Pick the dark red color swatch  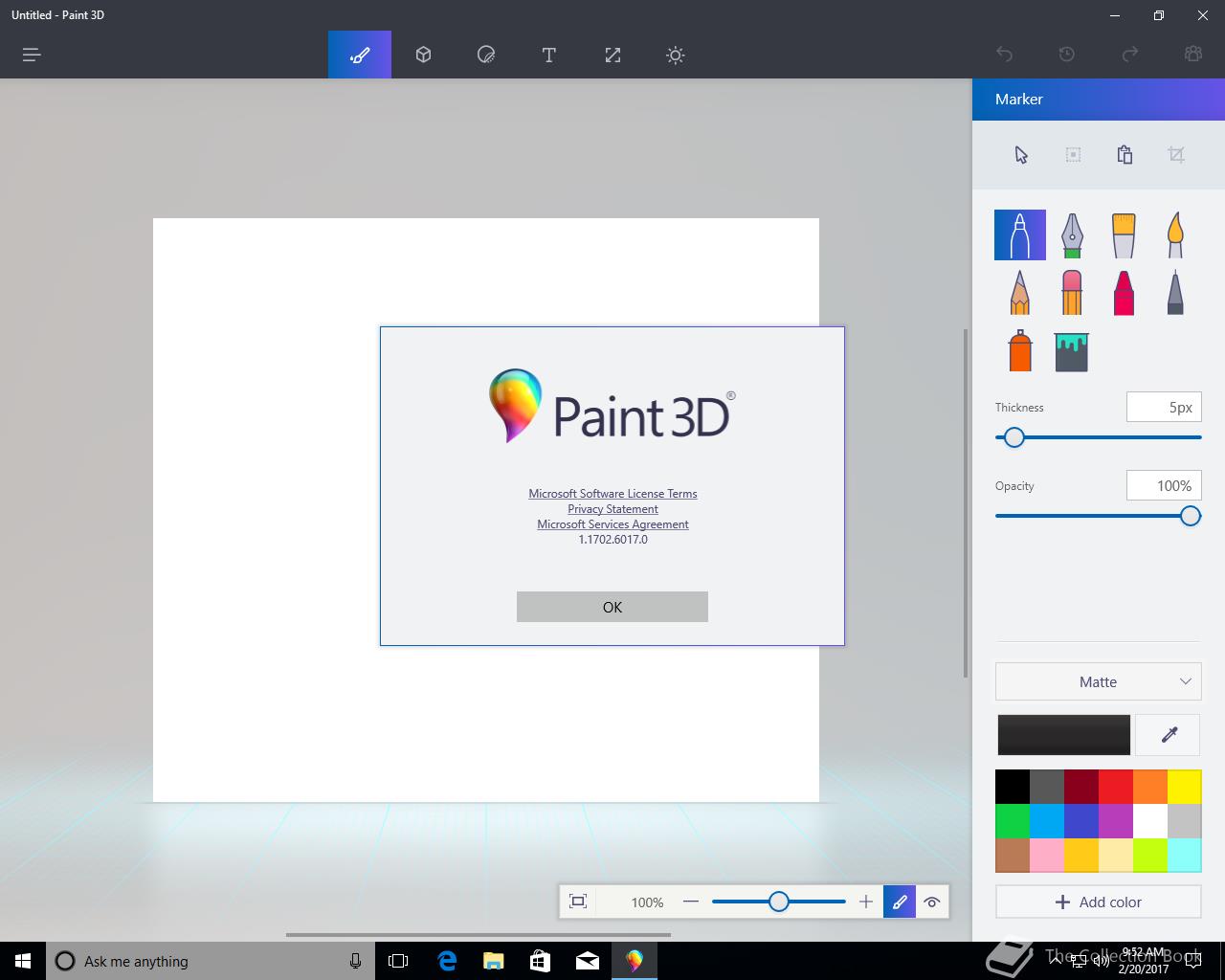click(x=1081, y=787)
